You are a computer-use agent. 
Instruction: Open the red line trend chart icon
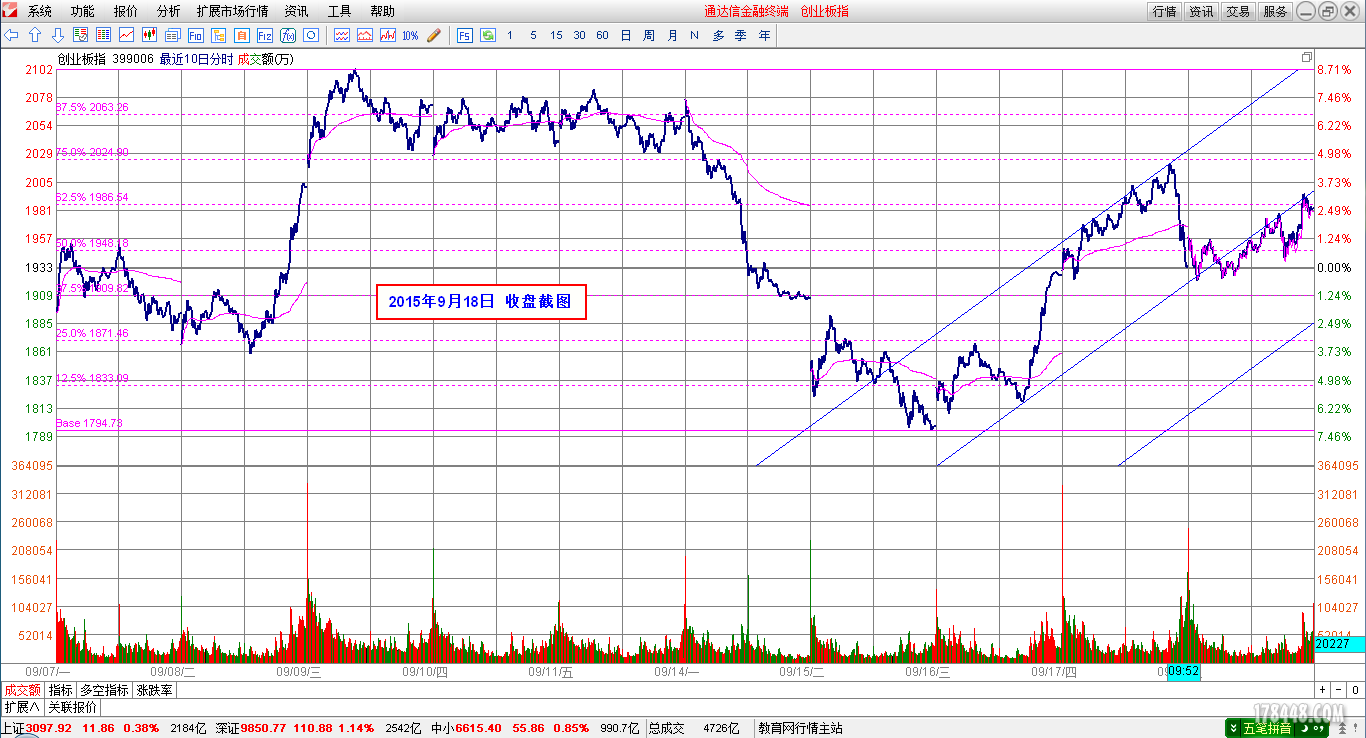[x=127, y=35]
